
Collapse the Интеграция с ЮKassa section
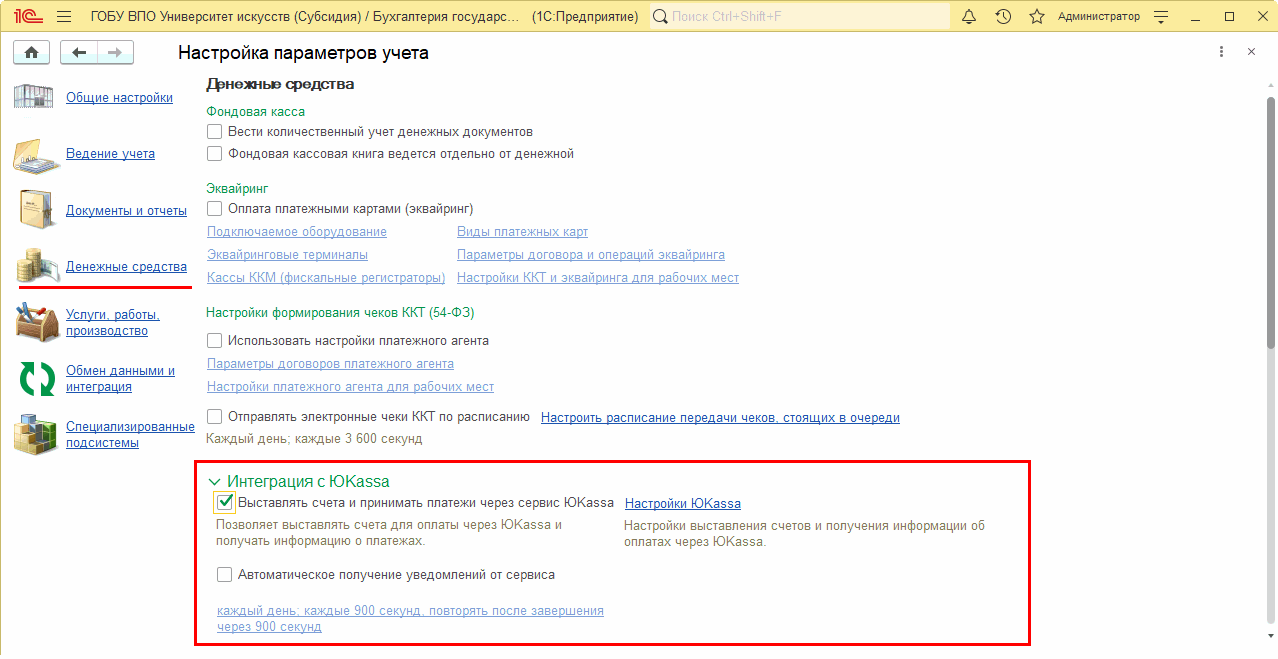tap(214, 482)
